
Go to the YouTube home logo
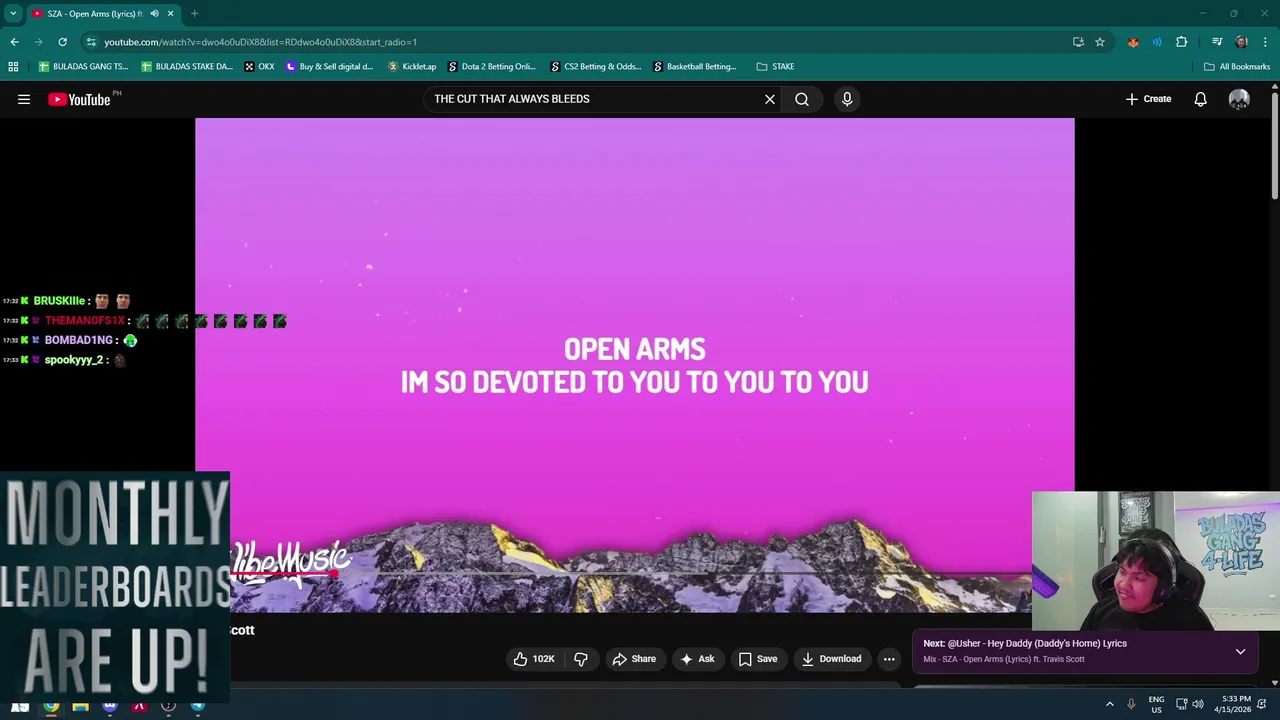tap(79, 99)
